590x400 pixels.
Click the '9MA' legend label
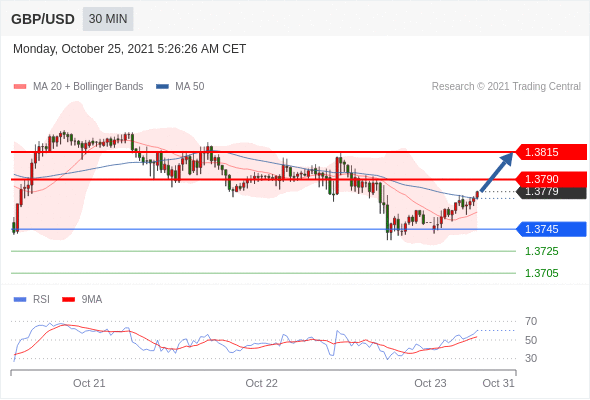[x=92, y=300]
